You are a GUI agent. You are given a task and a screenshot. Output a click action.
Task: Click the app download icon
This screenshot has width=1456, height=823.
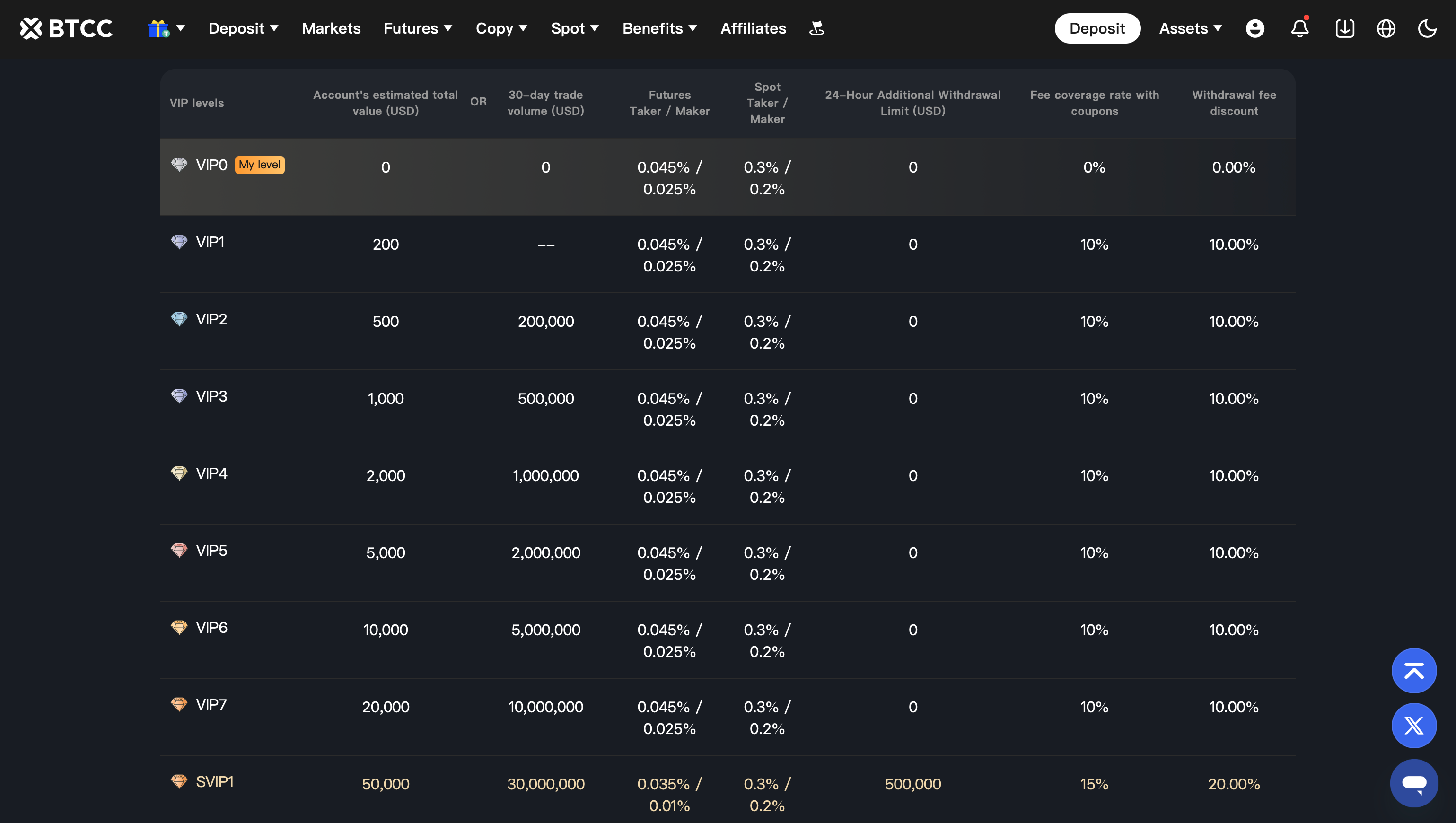coord(1345,28)
